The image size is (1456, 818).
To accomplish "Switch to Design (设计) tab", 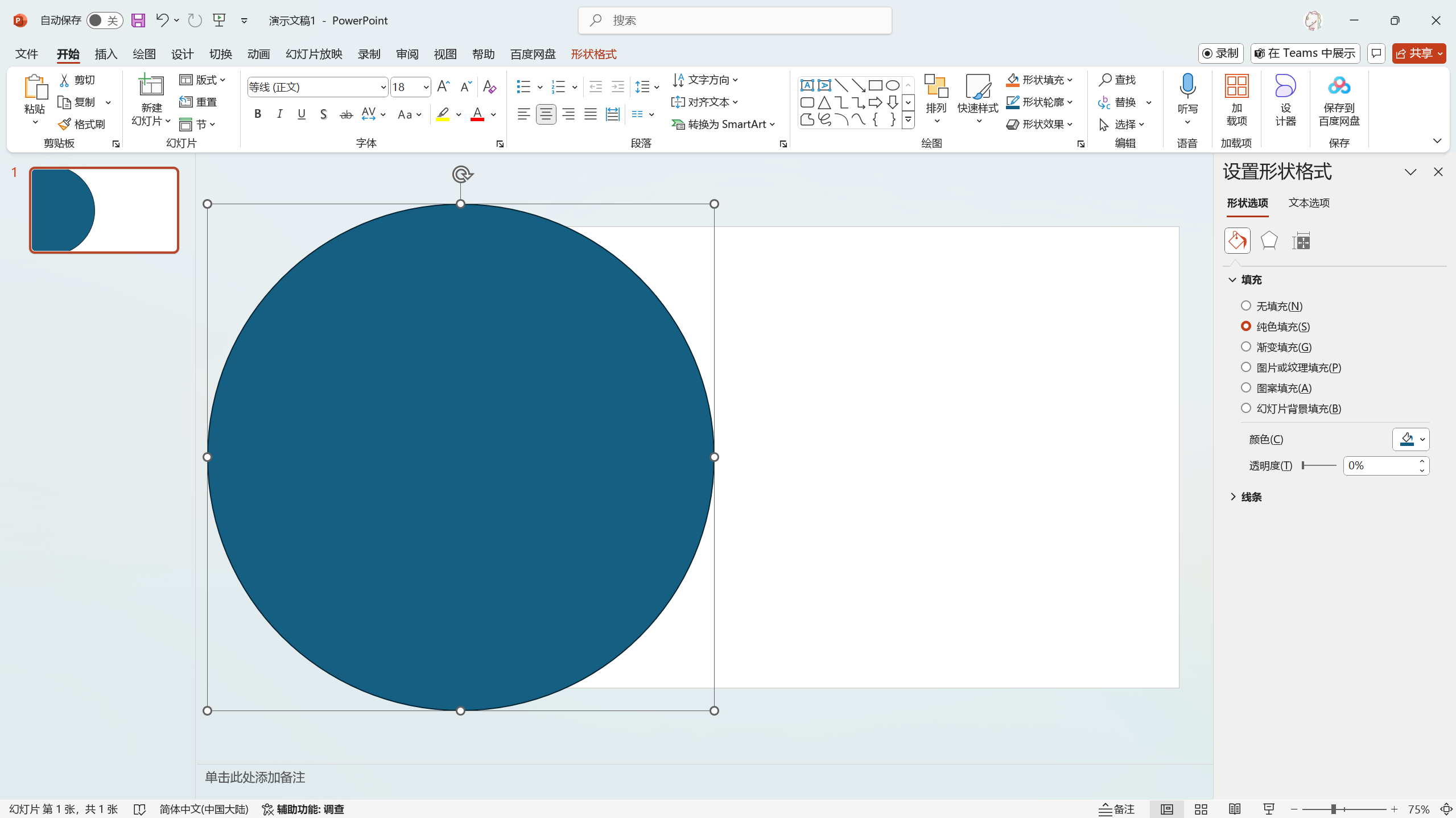I will (x=182, y=54).
